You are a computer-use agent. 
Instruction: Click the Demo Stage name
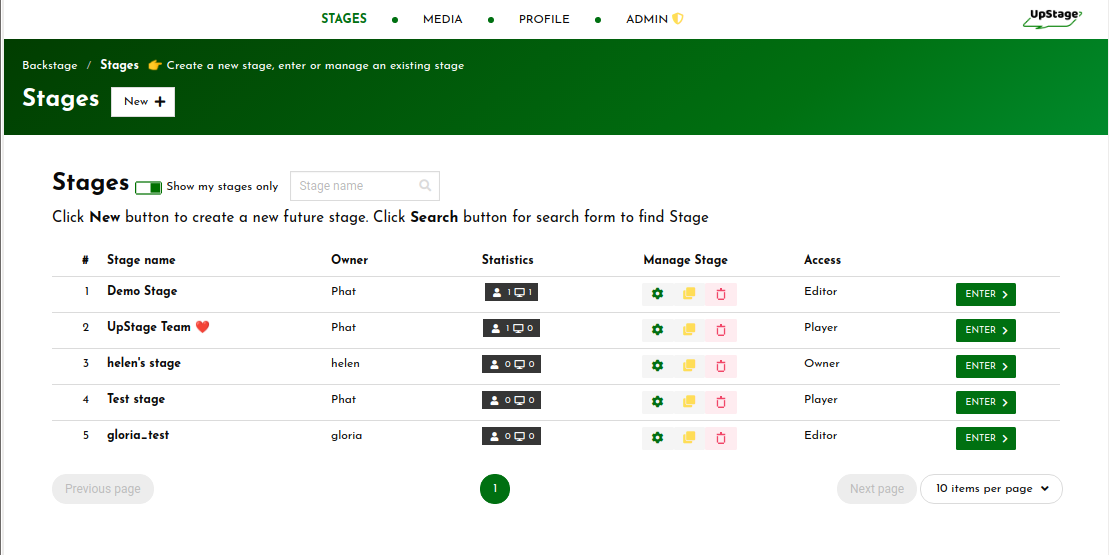(x=142, y=291)
